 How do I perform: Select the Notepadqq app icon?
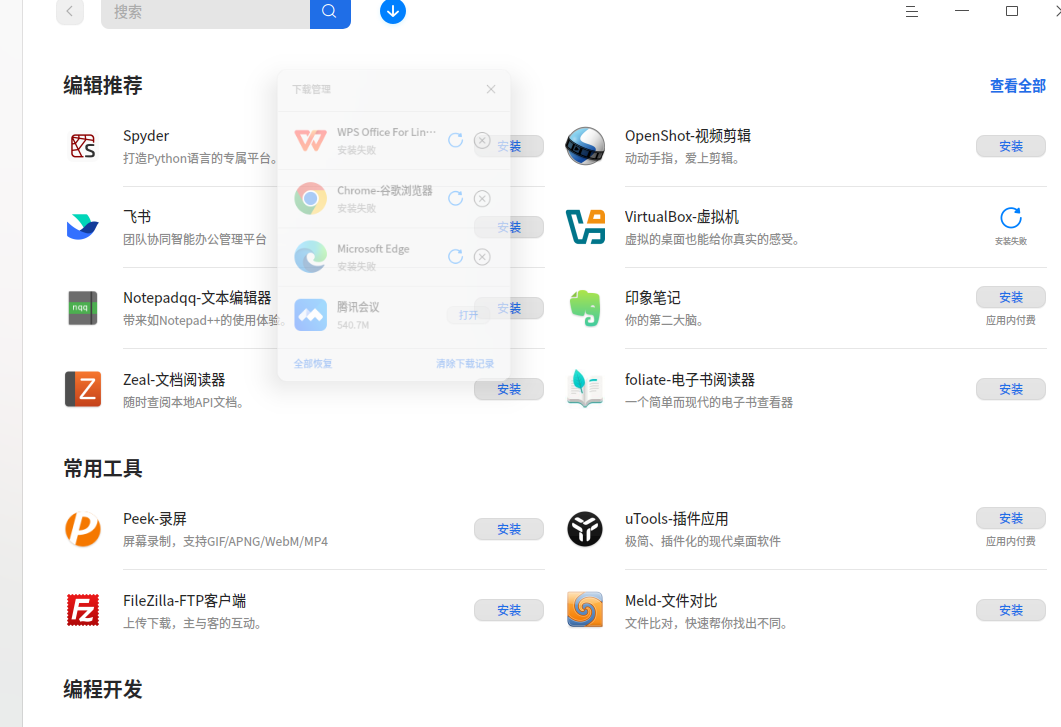(83, 308)
